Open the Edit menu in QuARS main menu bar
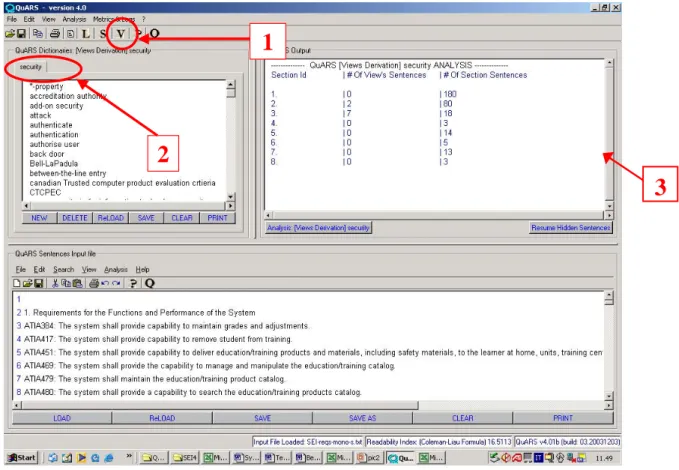 (x=29, y=19)
